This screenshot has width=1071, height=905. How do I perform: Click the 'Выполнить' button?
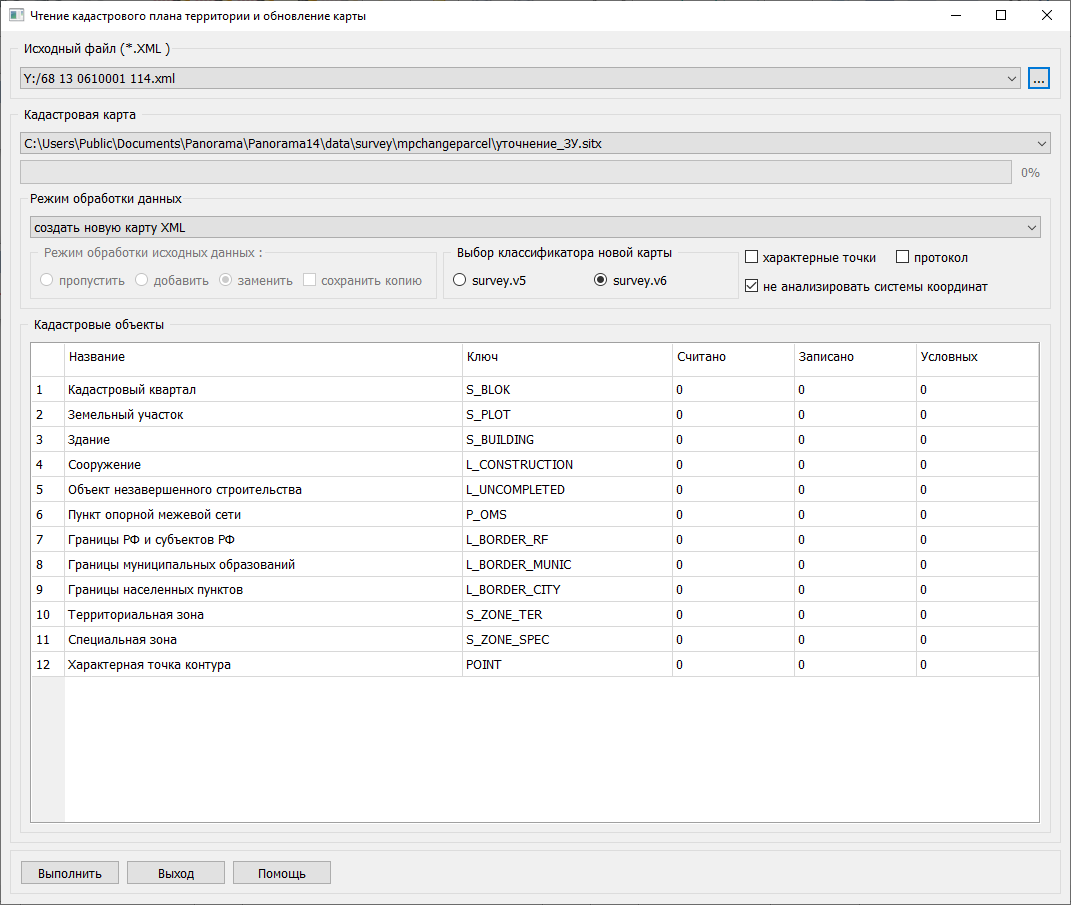click(x=70, y=873)
